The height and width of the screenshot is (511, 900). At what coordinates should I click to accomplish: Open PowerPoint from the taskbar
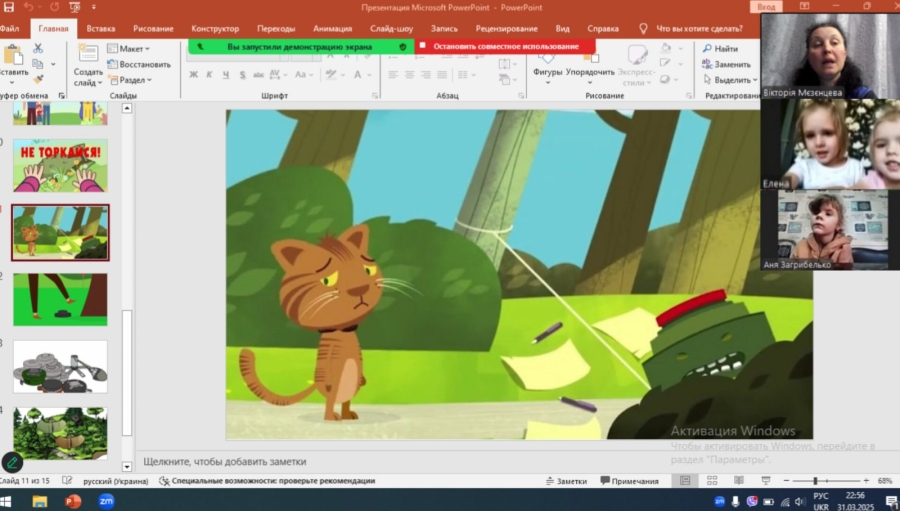72,501
